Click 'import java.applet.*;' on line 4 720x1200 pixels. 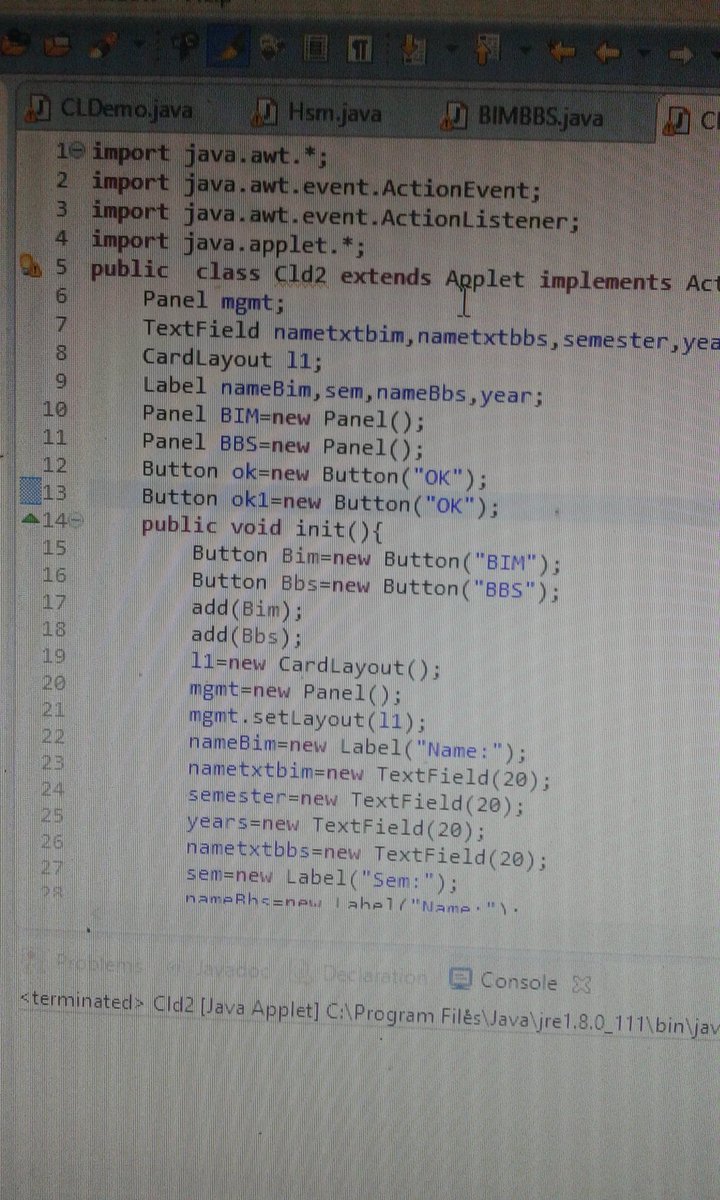[228, 242]
